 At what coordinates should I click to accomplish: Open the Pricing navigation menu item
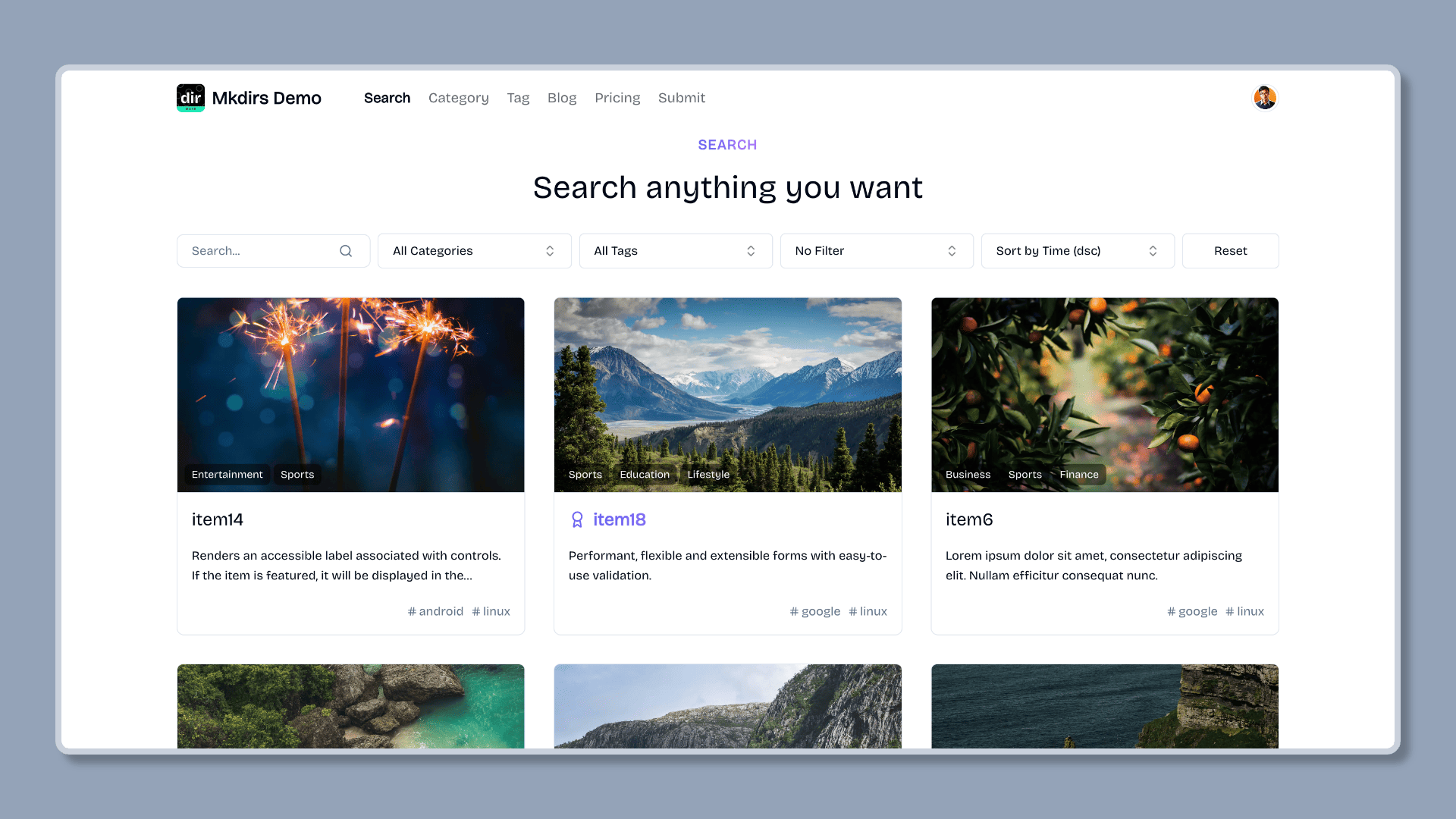pyautogui.click(x=617, y=98)
